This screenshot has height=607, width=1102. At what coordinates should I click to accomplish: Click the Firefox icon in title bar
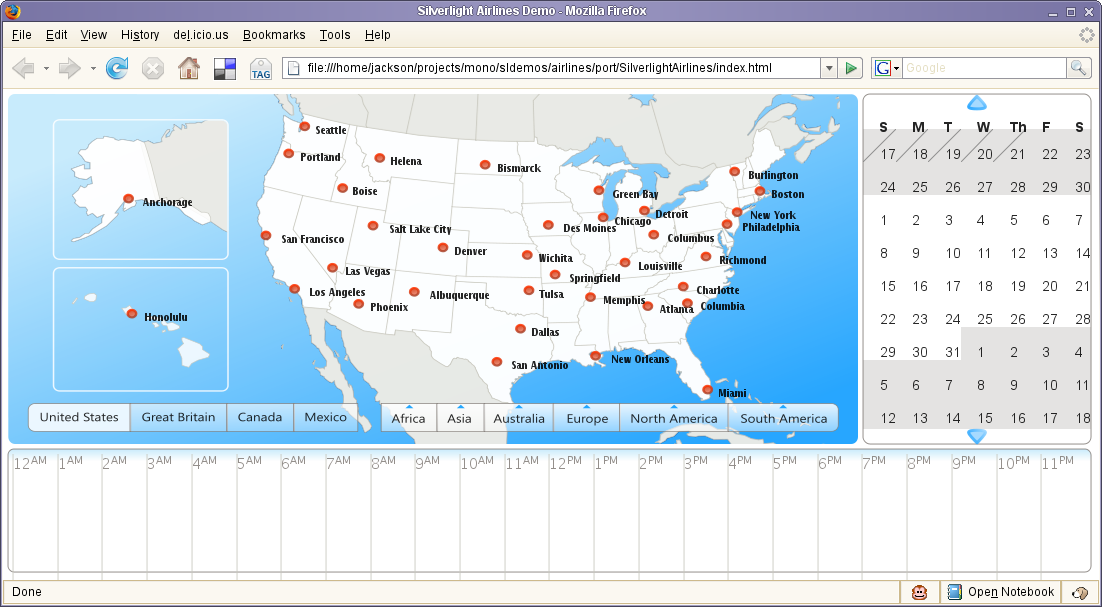12,11
